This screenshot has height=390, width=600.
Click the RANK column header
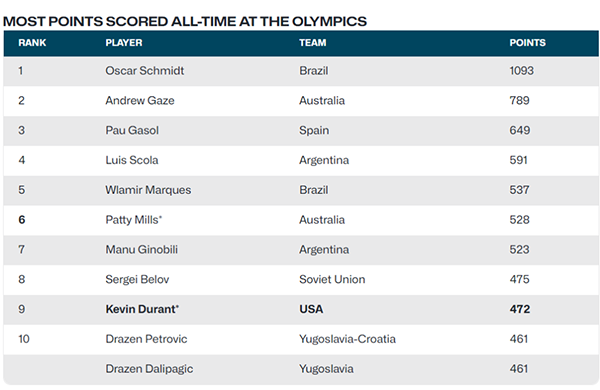32,42
